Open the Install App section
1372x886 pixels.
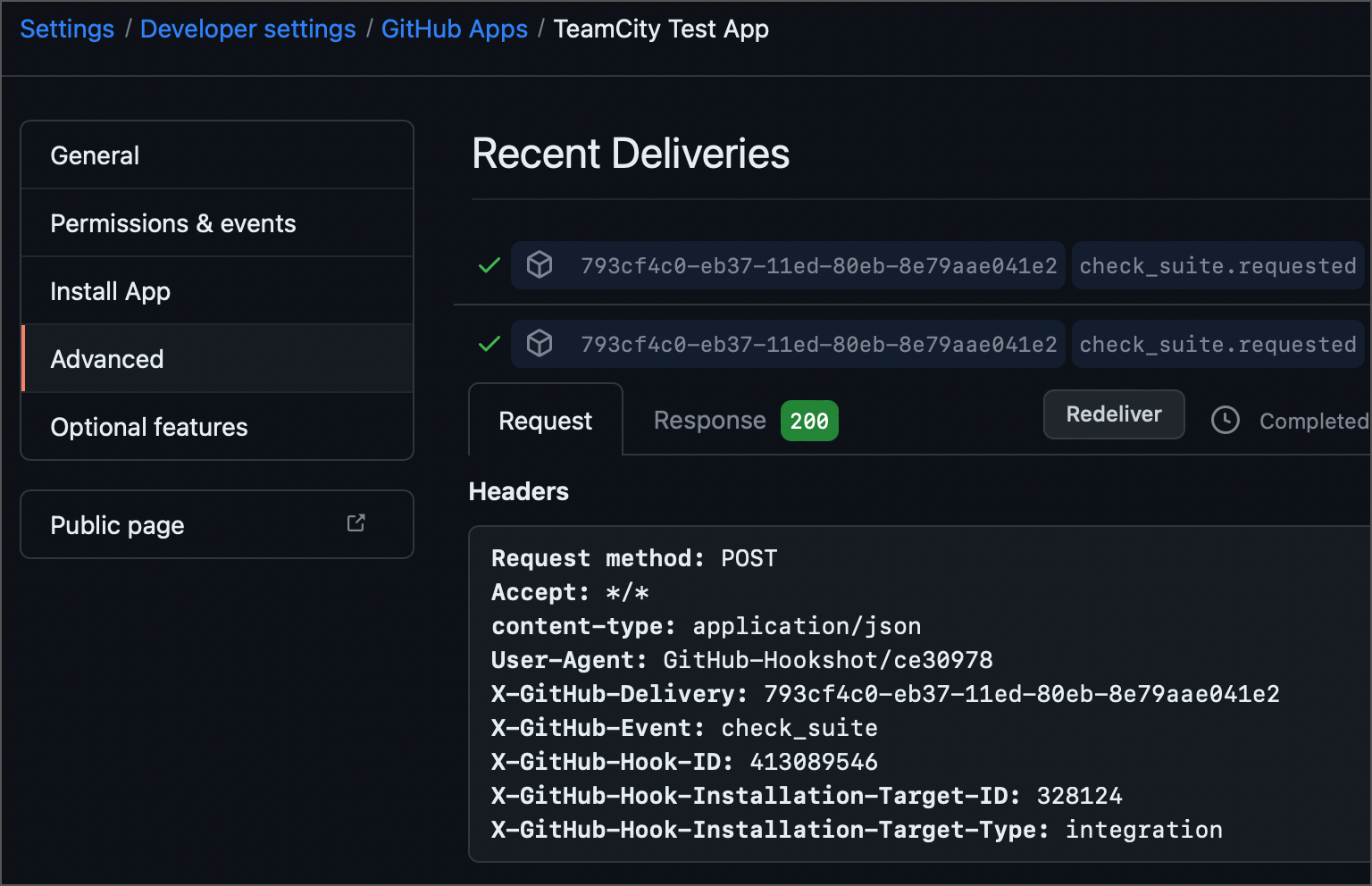110,290
